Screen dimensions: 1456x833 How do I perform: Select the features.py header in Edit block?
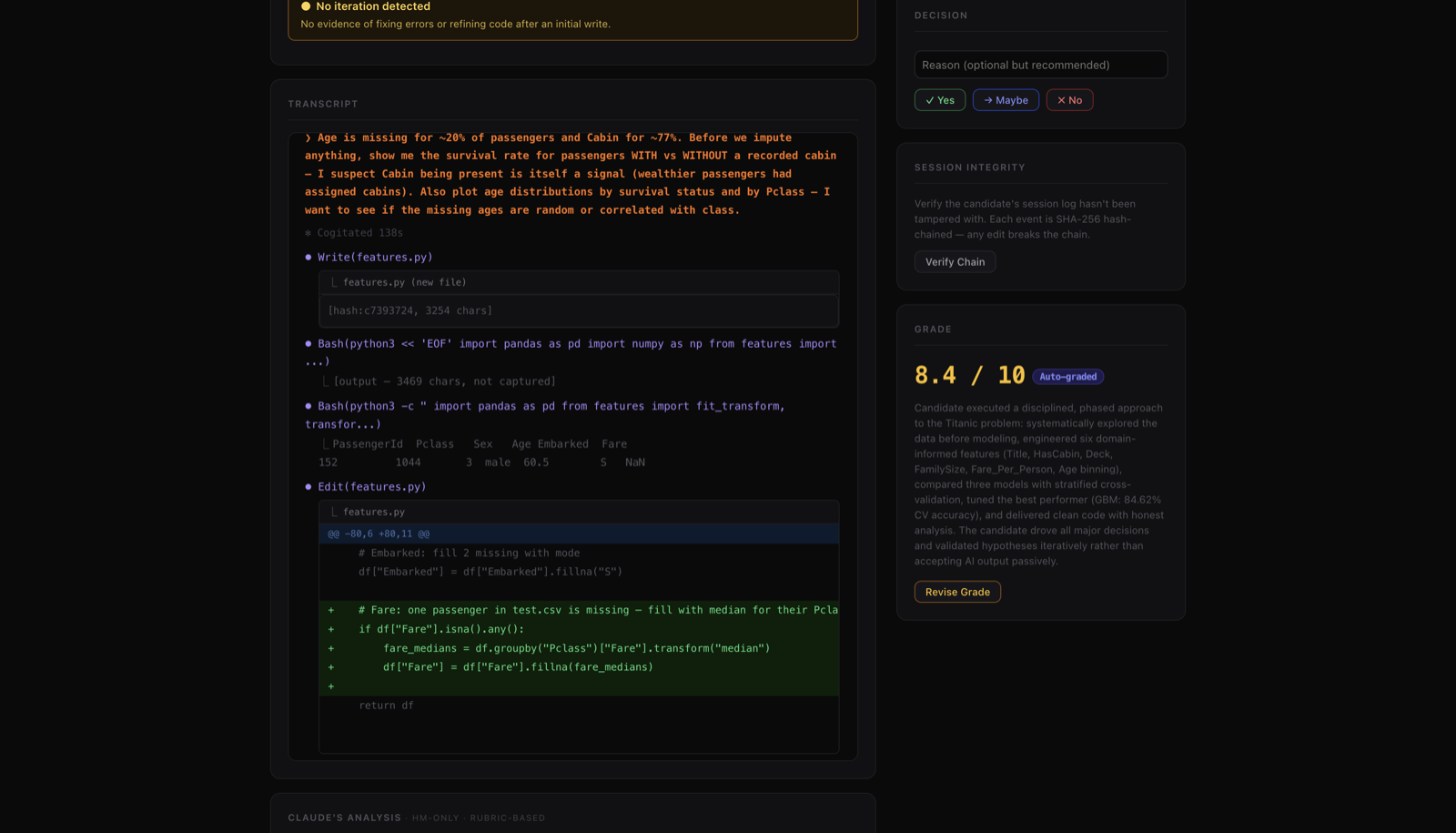[x=579, y=512]
